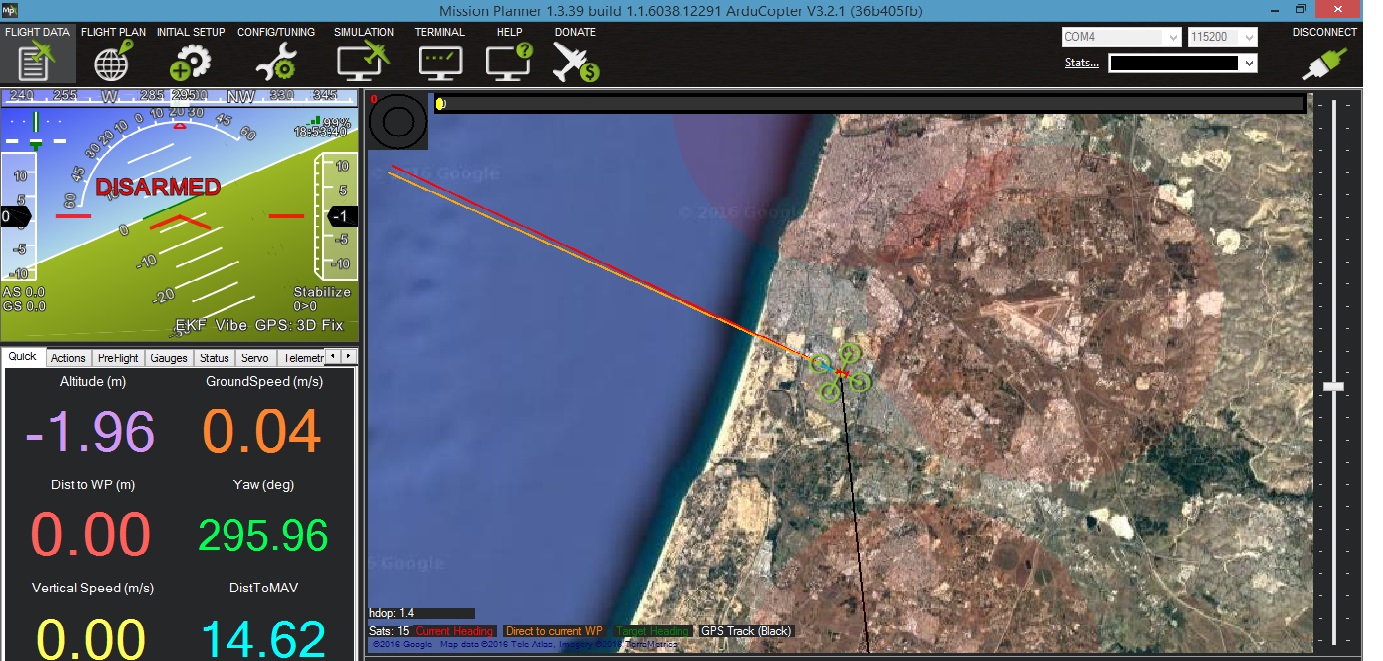
Task: Click the quadcopter marker on the map
Action: [x=840, y=373]
